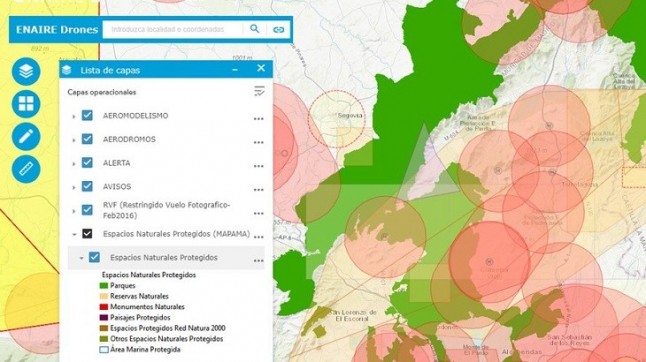Screen dimensions: 646x362
Task: Click the ENAIRE Drones title
Action: pos(57,30)
